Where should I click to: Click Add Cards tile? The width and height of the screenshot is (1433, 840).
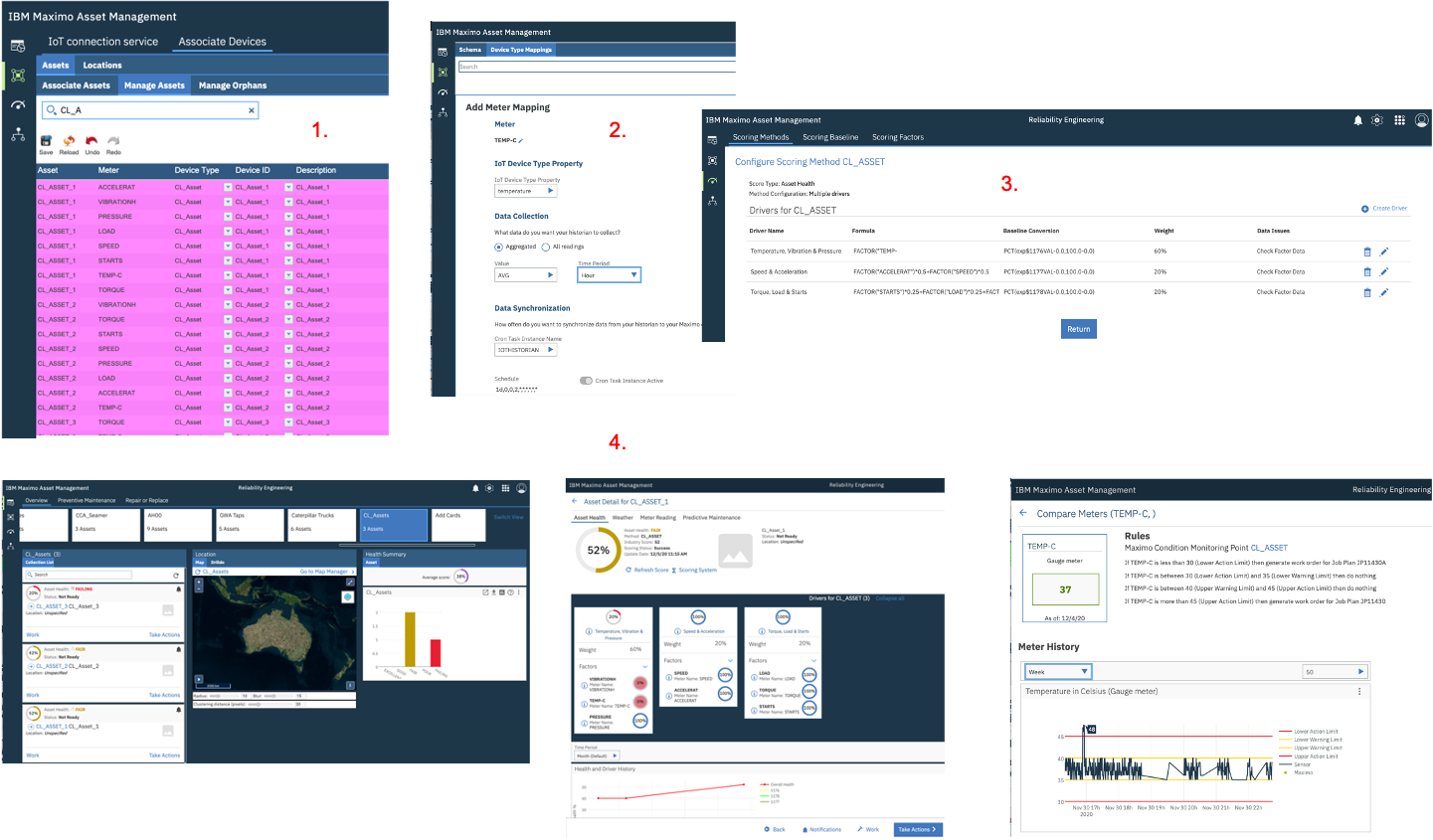pyautogui.click(x=460, y=525)
